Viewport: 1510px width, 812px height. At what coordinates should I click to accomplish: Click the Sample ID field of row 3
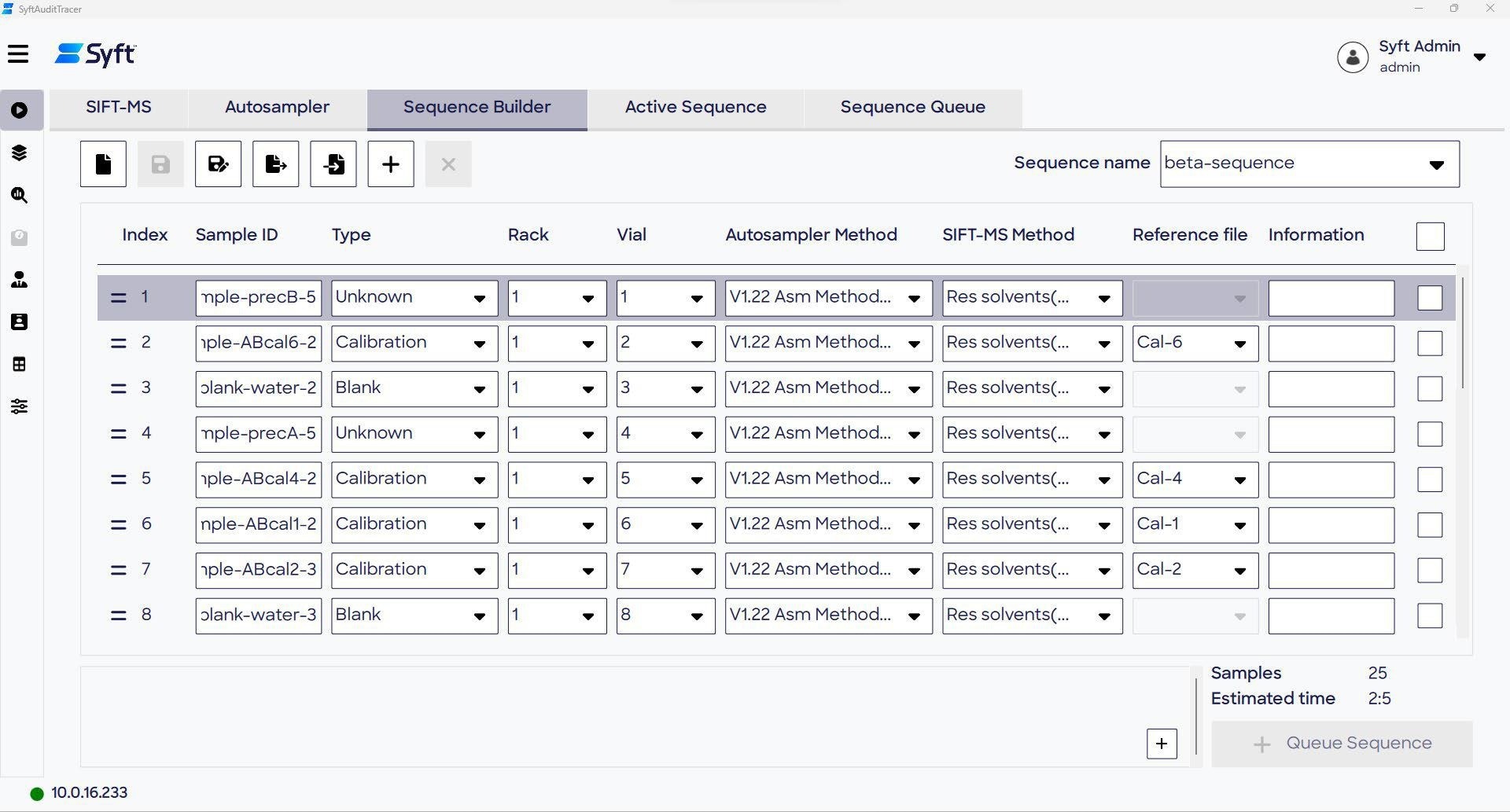point(258,388)
